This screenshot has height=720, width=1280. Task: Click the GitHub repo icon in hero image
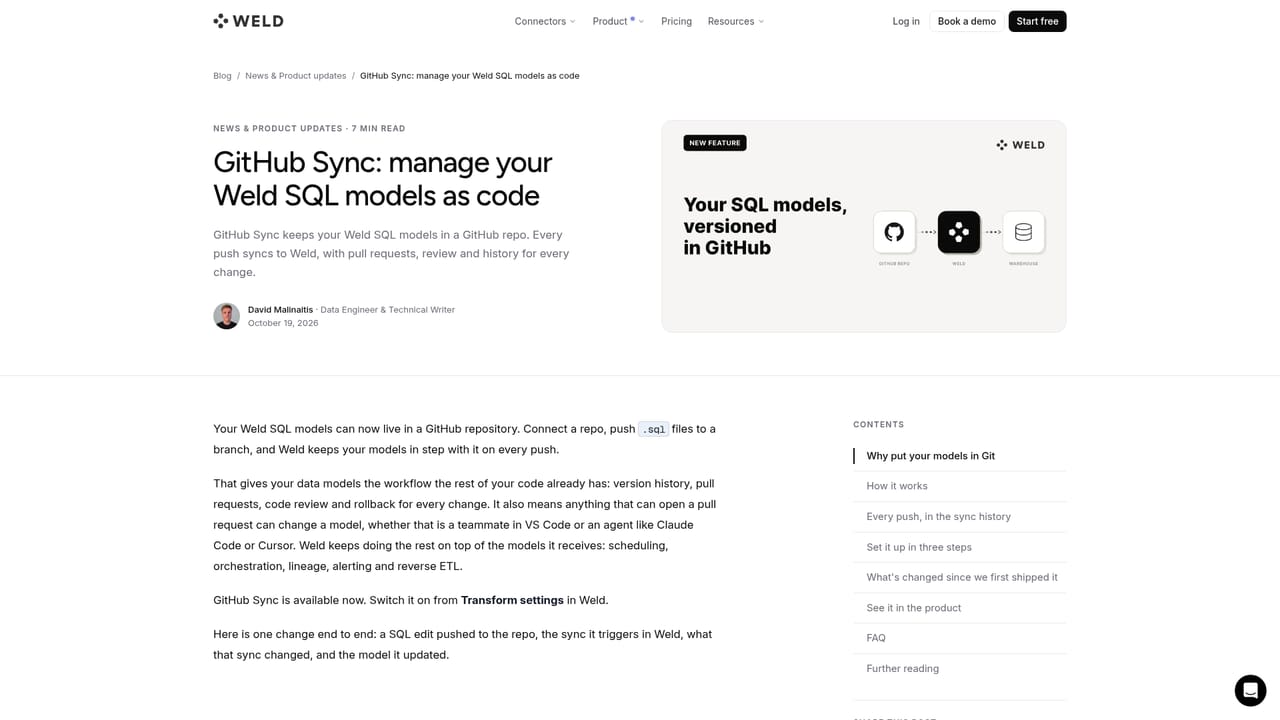tap(894, 232)
